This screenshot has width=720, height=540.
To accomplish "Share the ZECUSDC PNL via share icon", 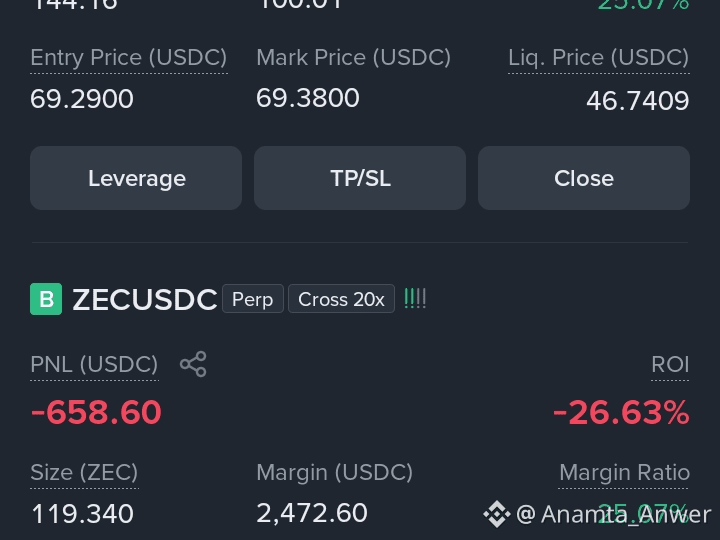I will [193, 364].
